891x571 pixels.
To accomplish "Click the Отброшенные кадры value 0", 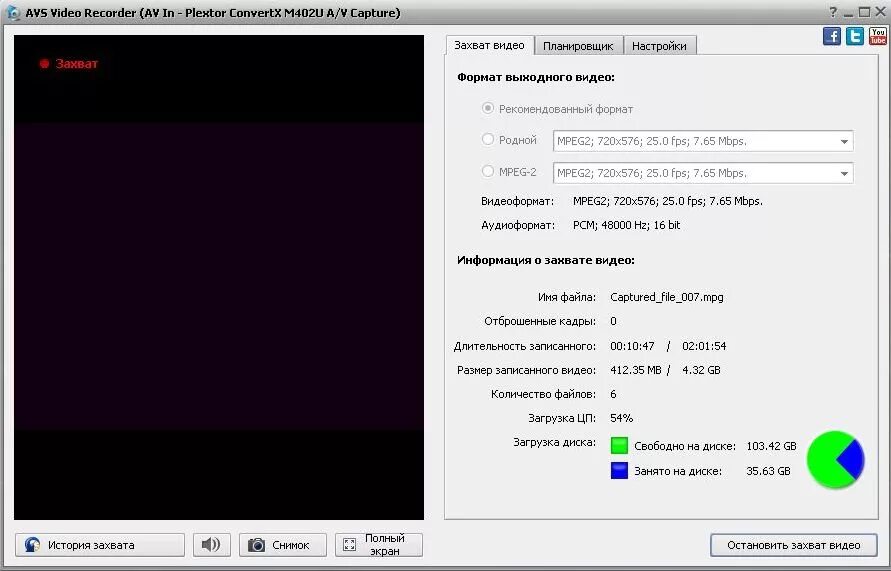I will 613,322.
